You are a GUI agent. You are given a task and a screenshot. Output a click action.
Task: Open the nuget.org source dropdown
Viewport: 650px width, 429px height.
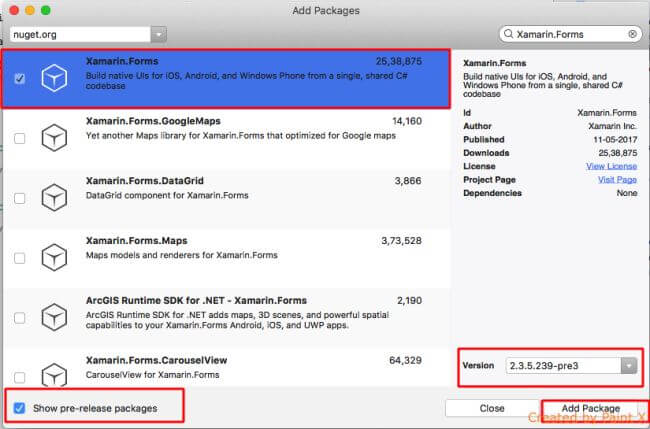click(x=159, y=34)
